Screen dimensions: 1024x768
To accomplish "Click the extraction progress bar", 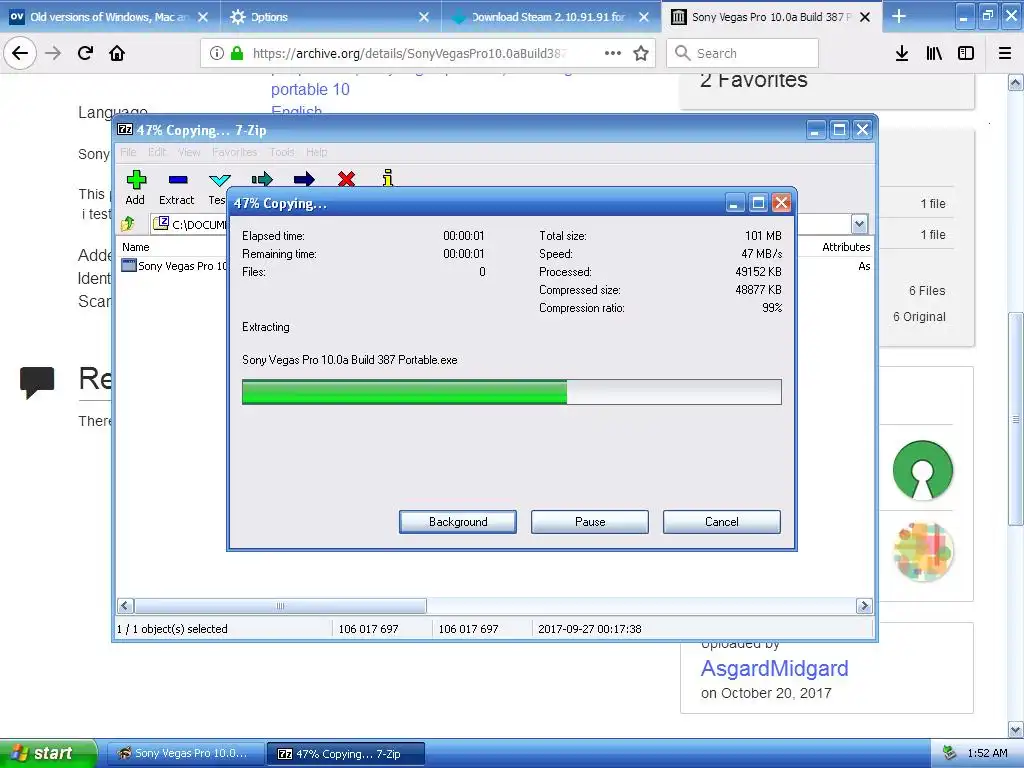I will pos(511,392).
